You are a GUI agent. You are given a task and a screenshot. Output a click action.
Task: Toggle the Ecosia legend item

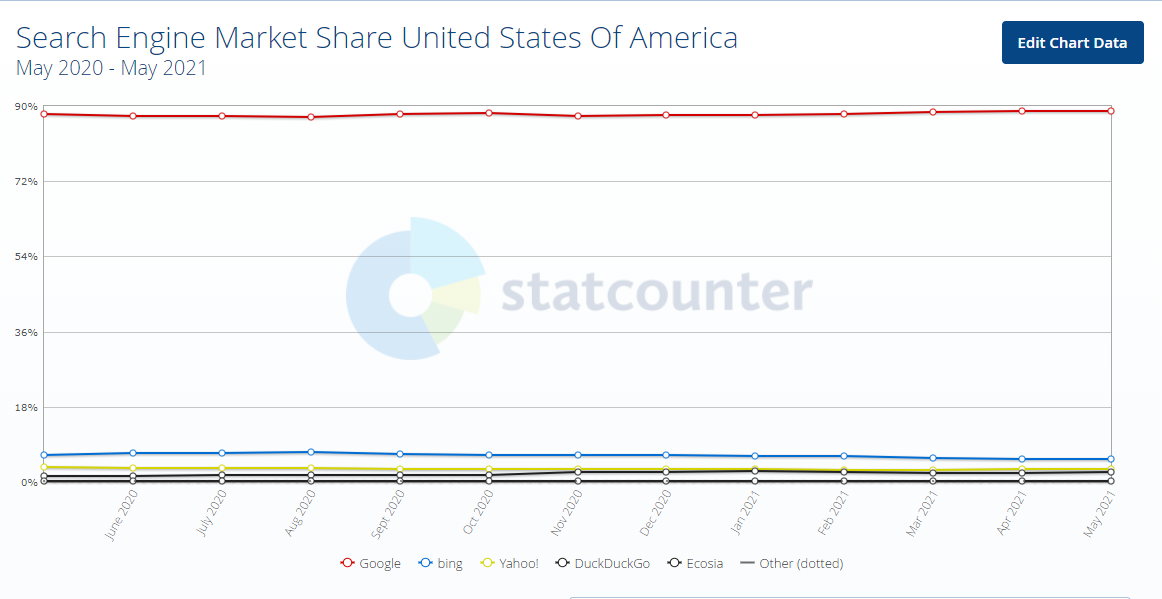(695, 563)
